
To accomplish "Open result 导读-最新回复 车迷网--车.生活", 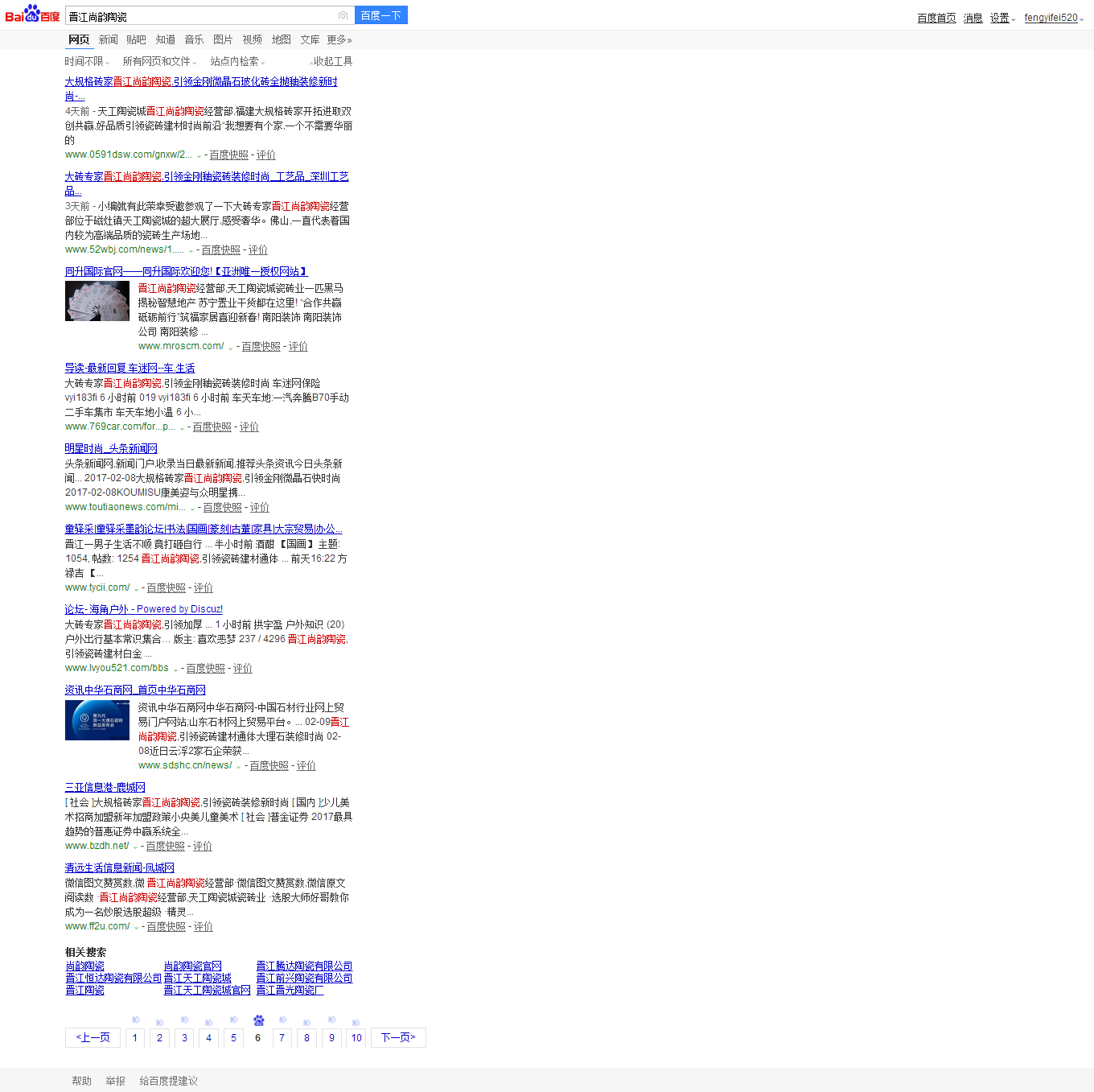I will coord(130,369).
